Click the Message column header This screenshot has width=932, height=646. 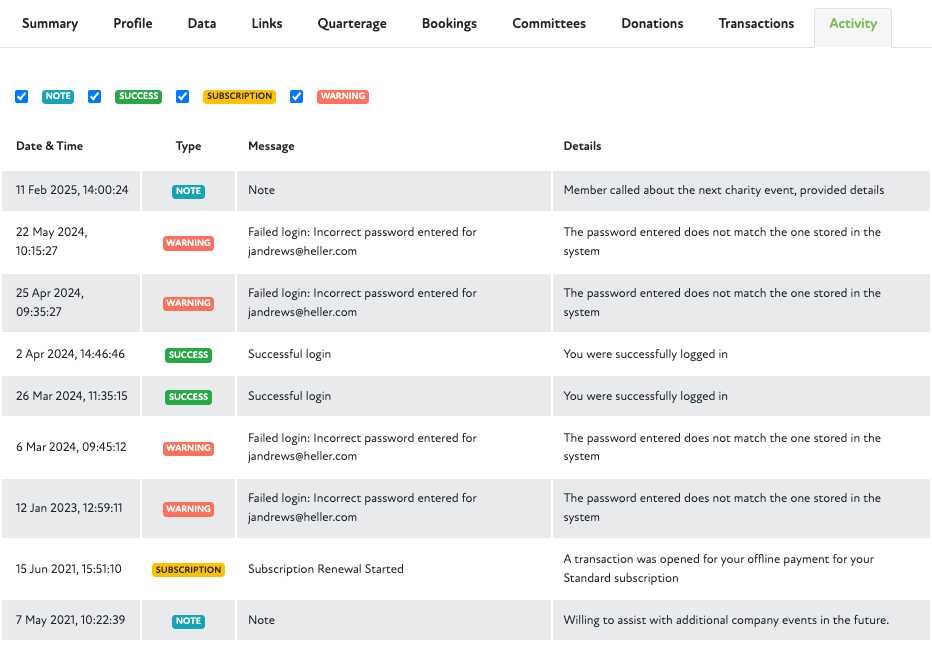(271, 146)
